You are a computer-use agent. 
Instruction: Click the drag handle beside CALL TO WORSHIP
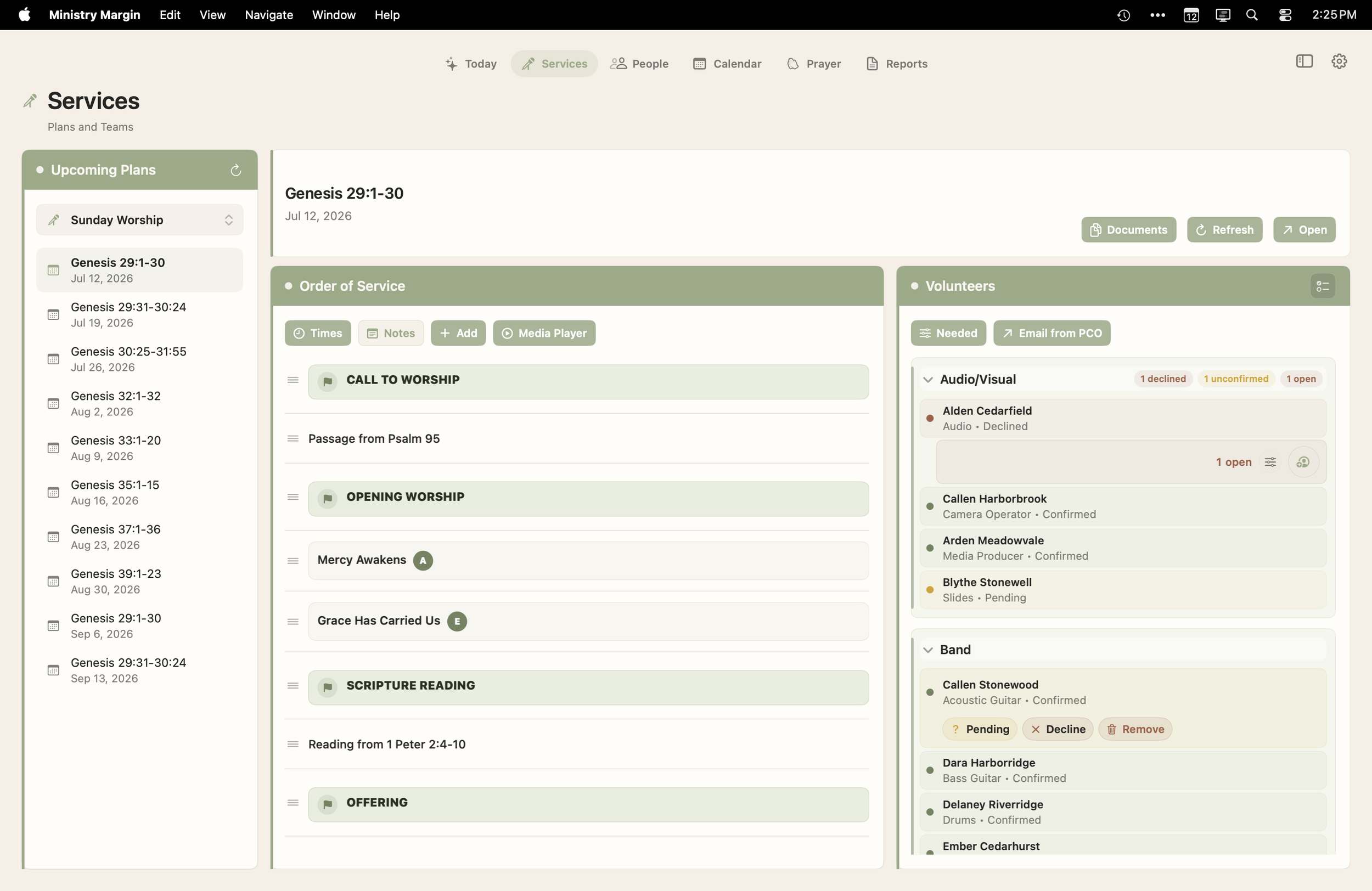click(x=293, y=380)
